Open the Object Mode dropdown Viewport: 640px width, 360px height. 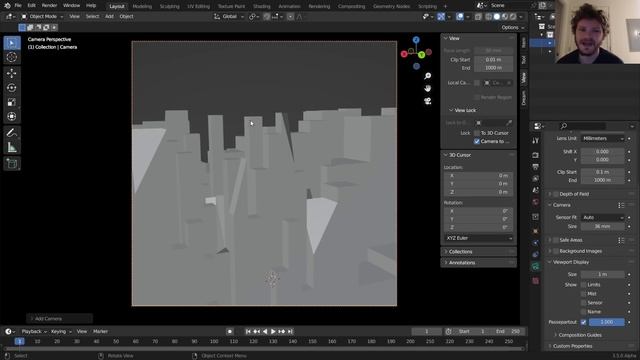click(42, 16)
